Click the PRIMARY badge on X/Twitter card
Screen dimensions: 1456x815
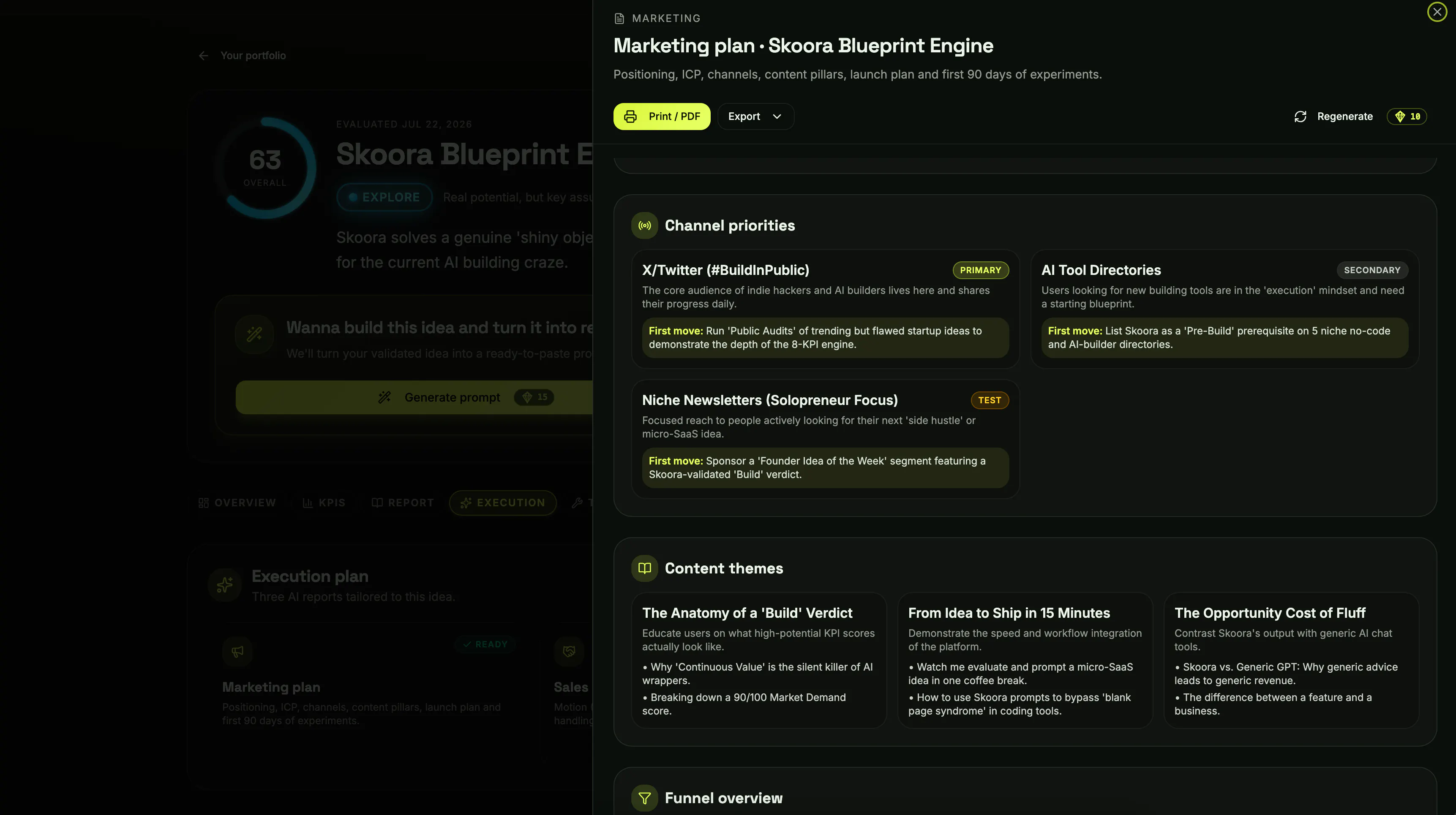pyautogui.click(x=981, y=270)
